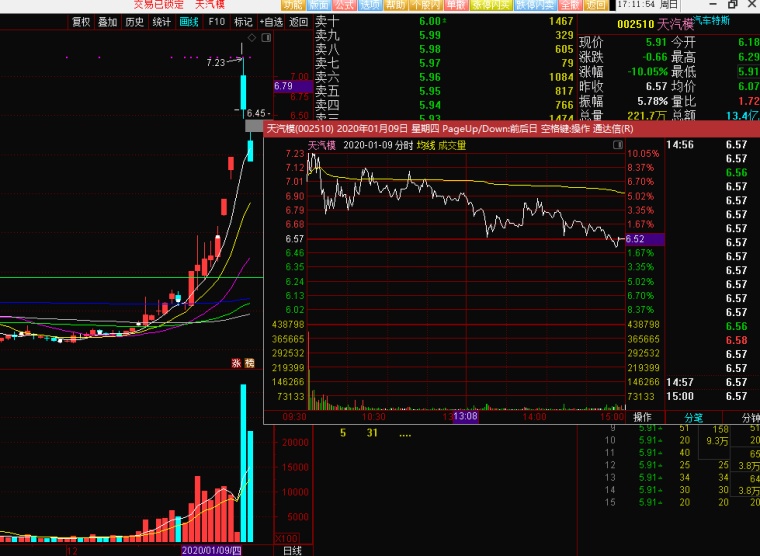Activate the 画线 drawing tool
The height and width of the screenshot is (556, 760).
pyautogui.click(x=189, y=22)
